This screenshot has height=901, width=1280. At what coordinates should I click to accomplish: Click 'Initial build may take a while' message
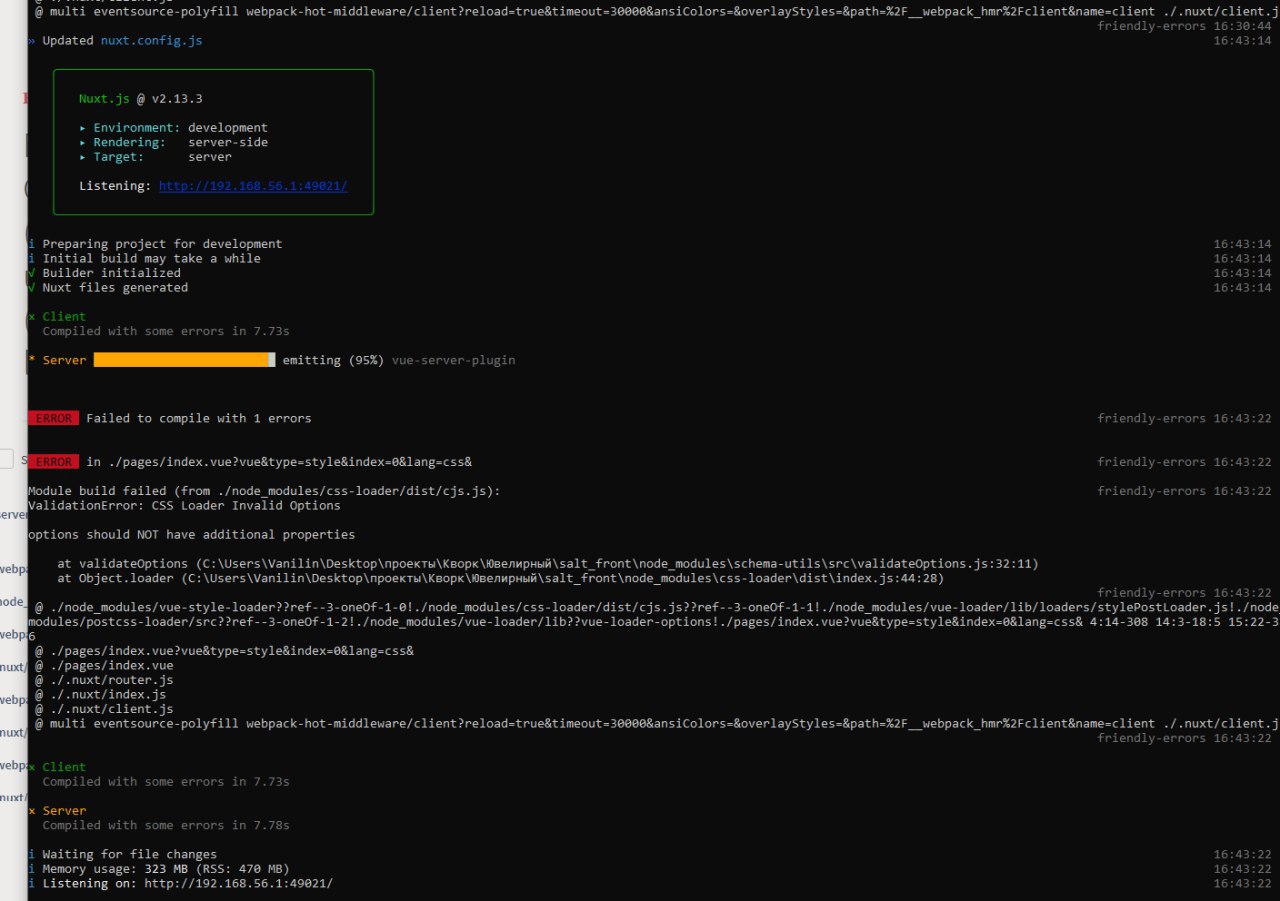[151, 258]
